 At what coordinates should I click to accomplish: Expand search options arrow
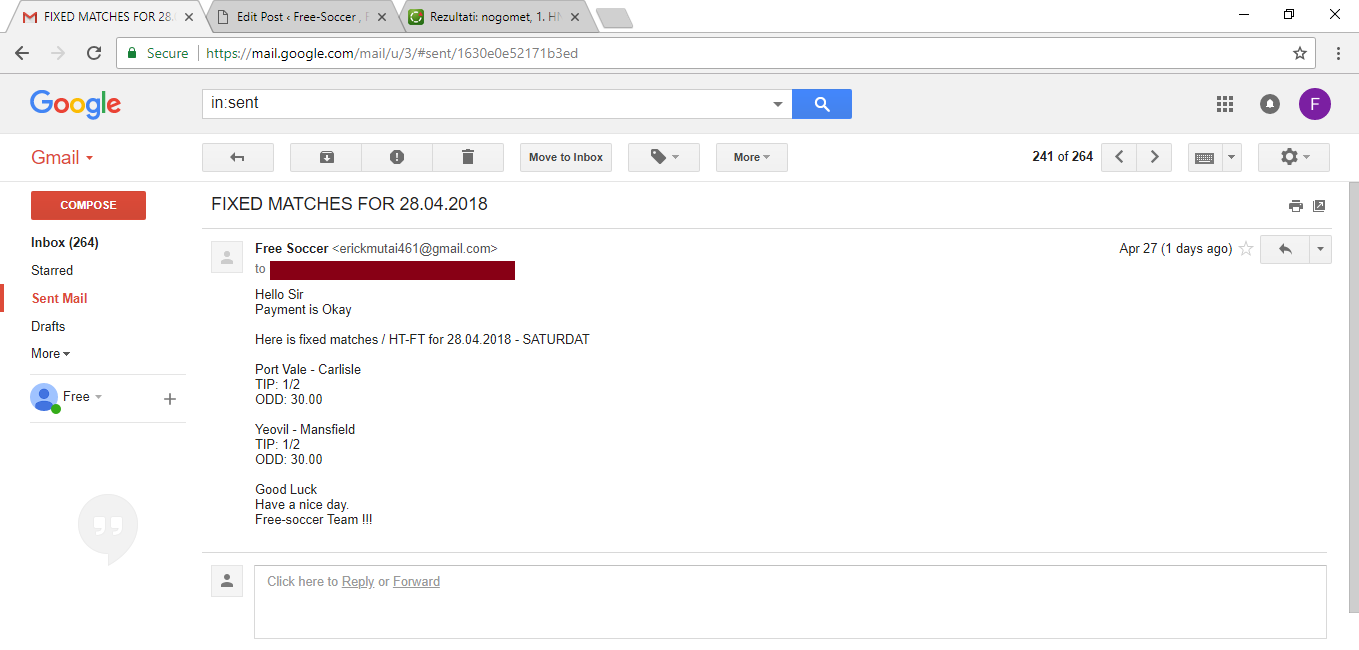click(x=778, y=104)
